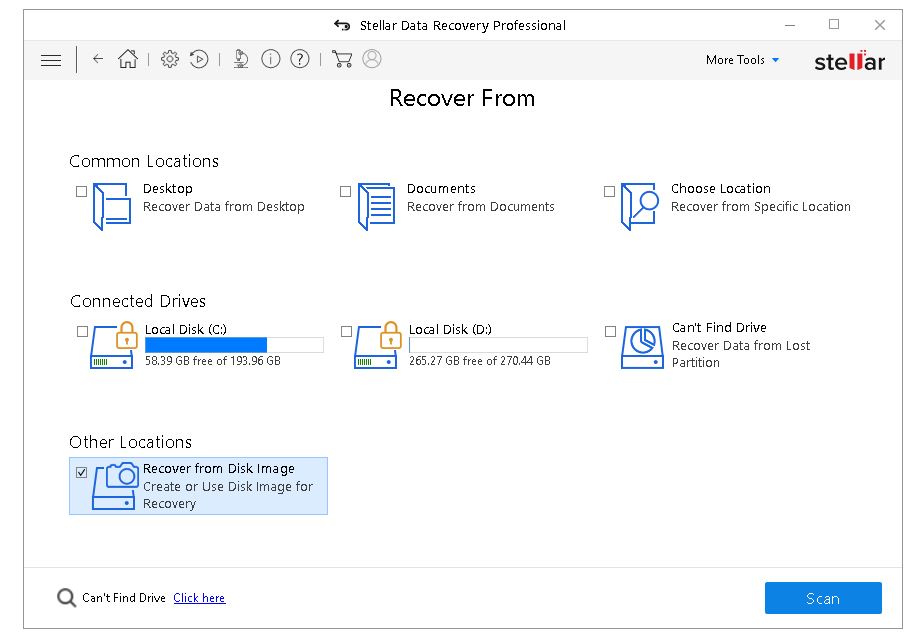Click the Recover from Disk Image camera icon

[x=115, y=486]
